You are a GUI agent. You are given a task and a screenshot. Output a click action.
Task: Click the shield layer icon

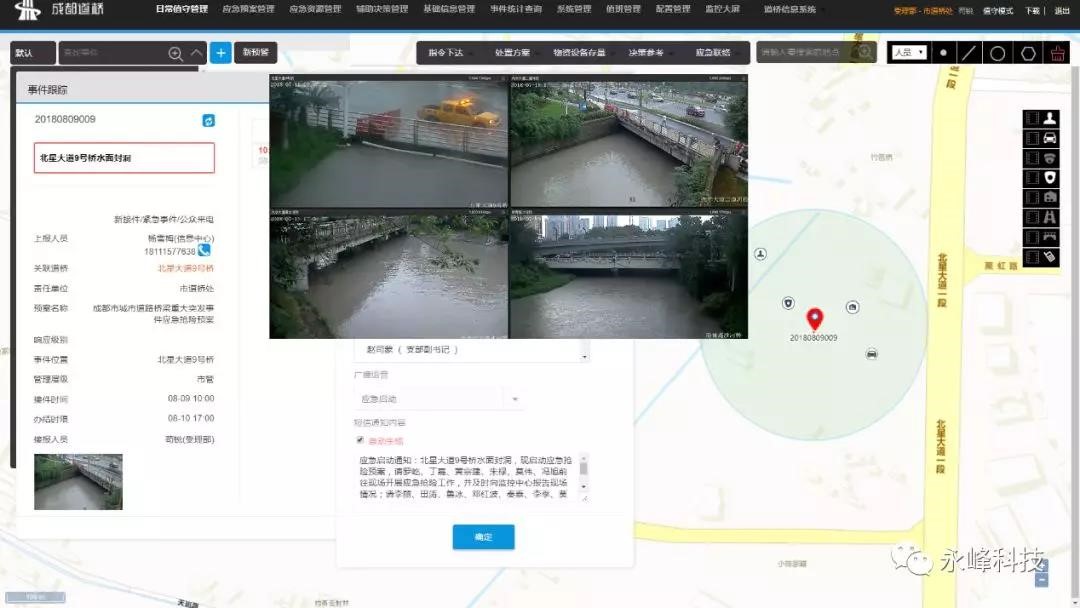[x=1050, y=178]
